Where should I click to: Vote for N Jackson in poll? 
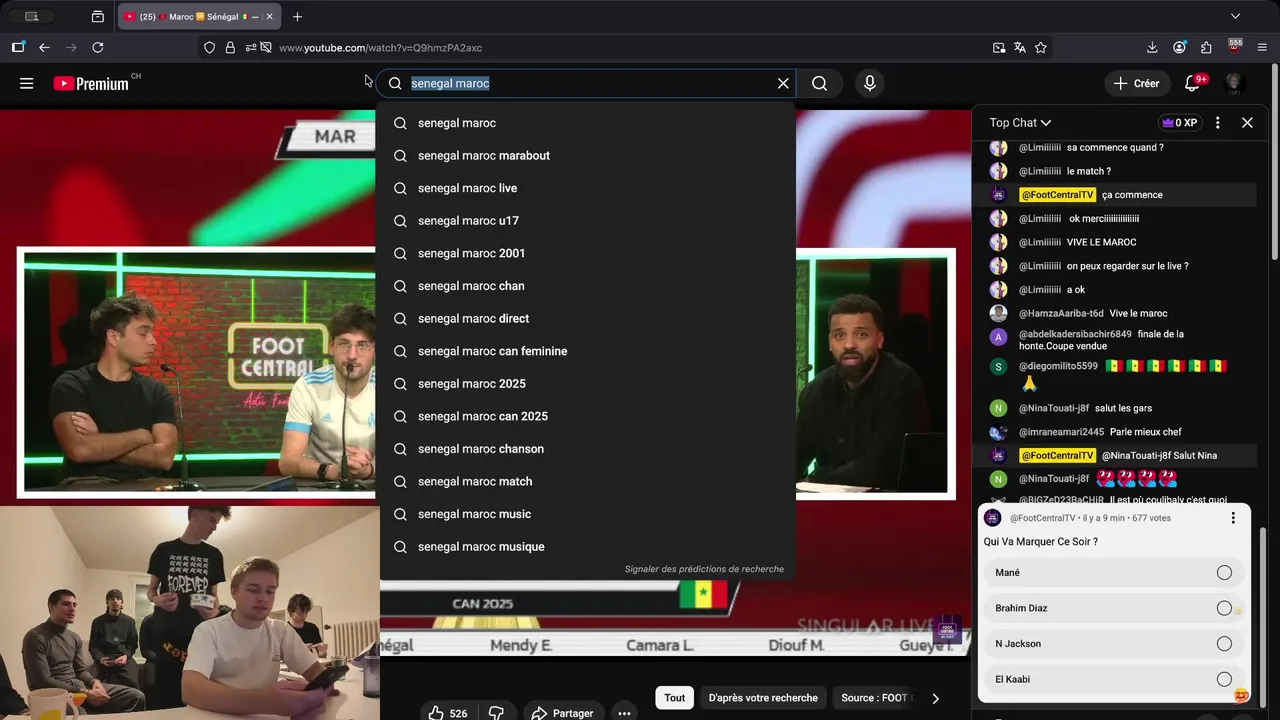1114,644
